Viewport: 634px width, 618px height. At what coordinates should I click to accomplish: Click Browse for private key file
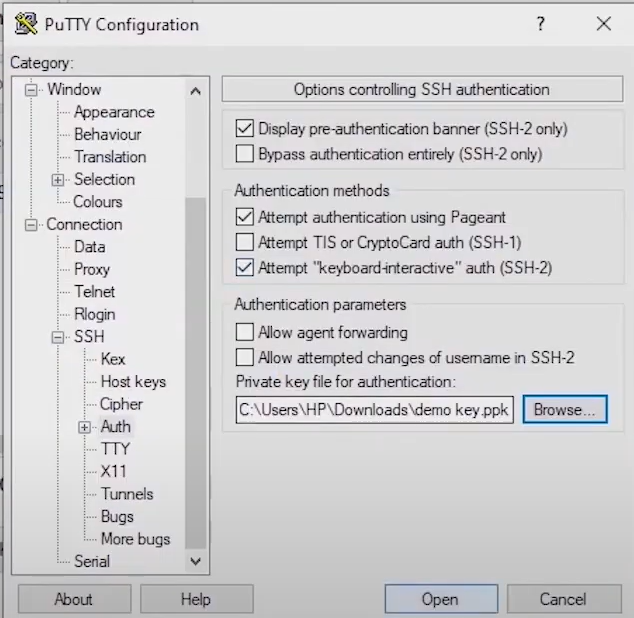tap(564, 410)
